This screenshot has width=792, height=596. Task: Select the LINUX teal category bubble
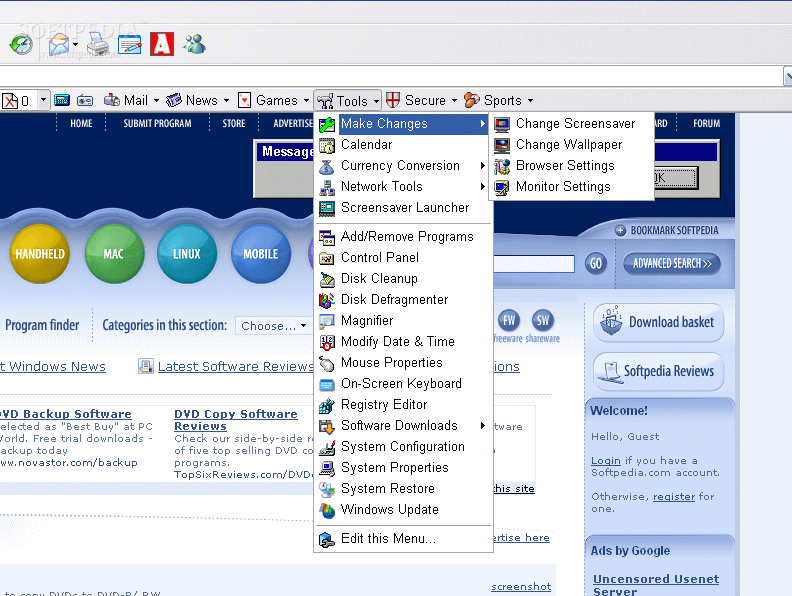[187, 253]
